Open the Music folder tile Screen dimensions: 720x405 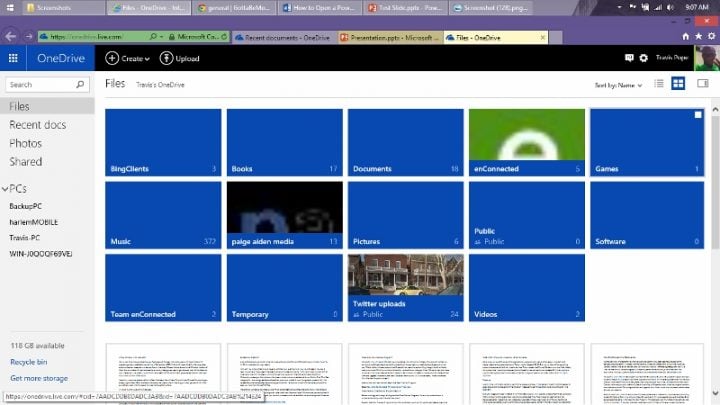click(x=163, y=215)
